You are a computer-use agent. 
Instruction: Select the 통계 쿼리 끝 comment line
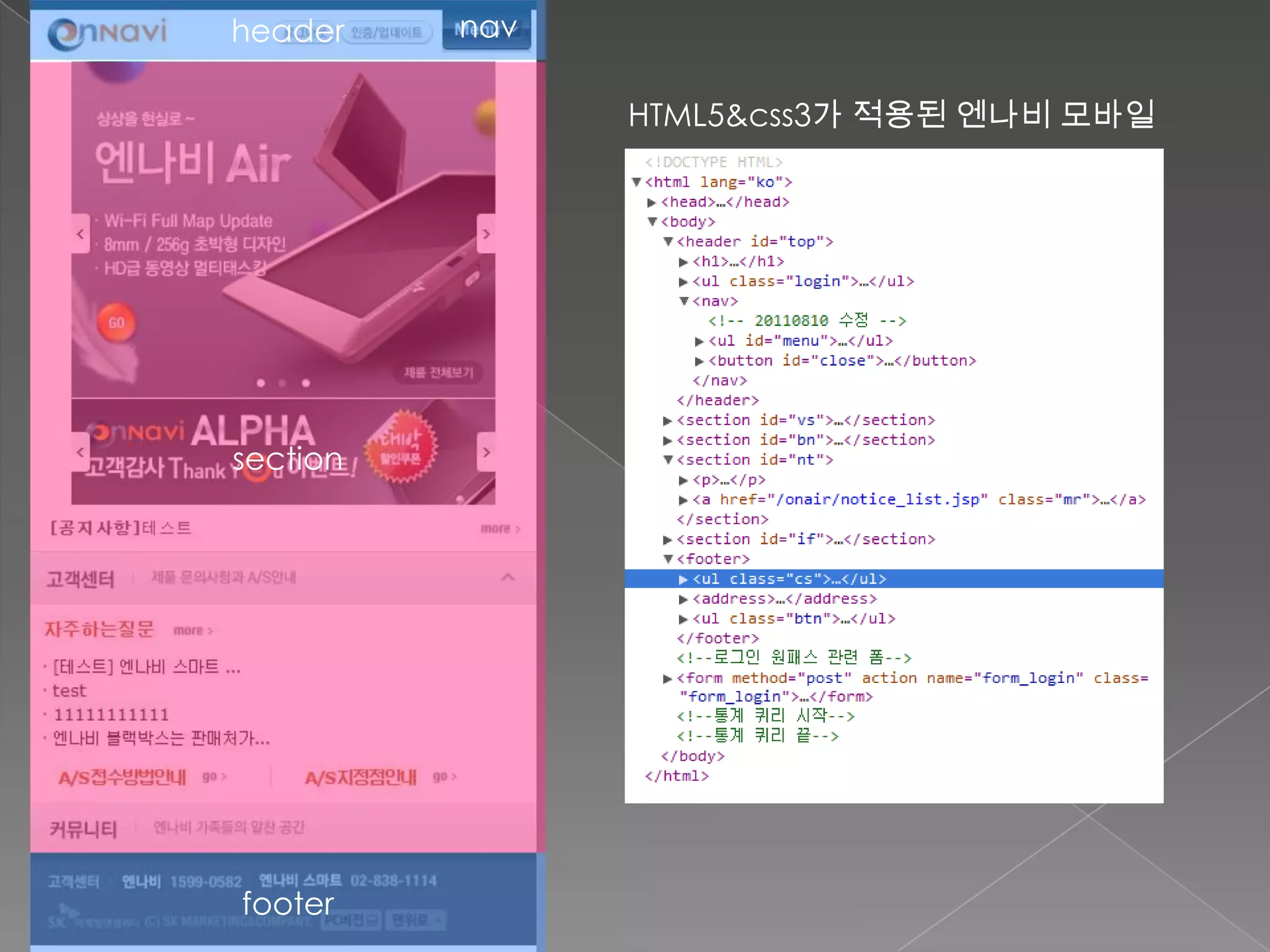[758, 736]
